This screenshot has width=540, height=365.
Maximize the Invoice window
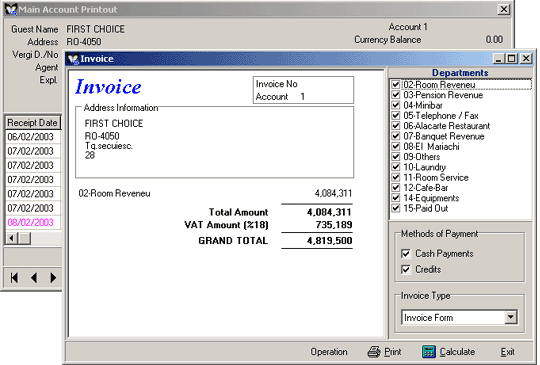(512, 59)
